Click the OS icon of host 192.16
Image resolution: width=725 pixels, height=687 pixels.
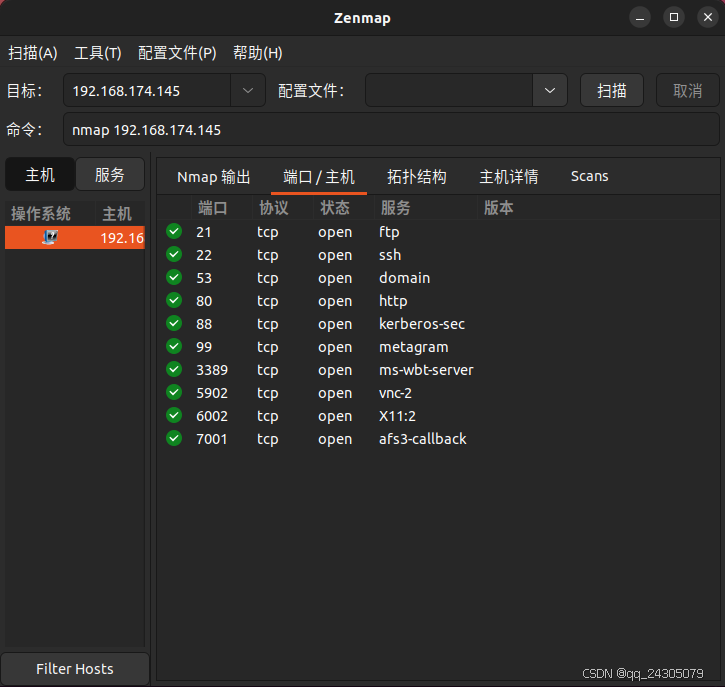pos(50,238)
